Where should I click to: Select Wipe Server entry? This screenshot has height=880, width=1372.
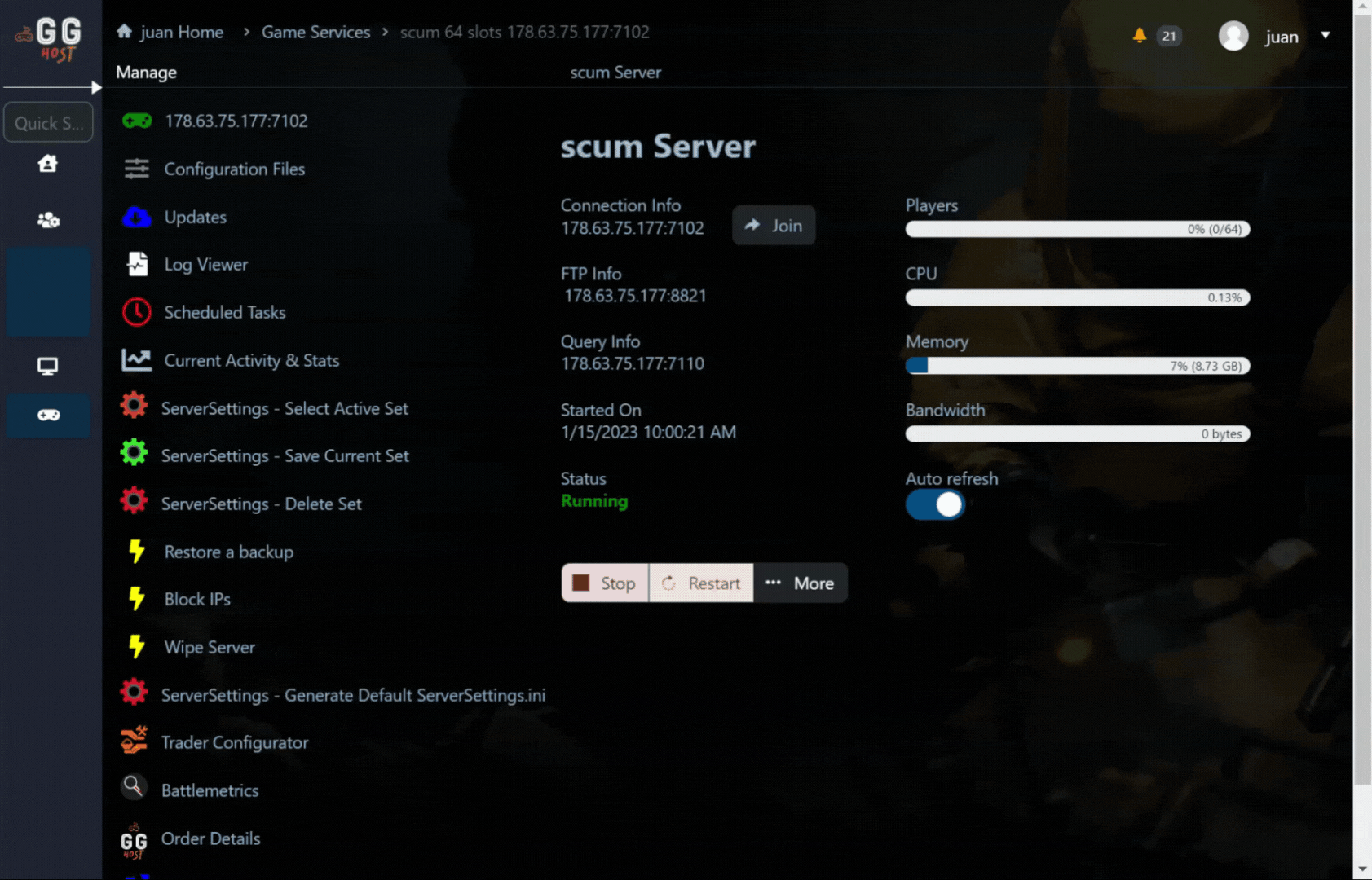click(210, 647)
